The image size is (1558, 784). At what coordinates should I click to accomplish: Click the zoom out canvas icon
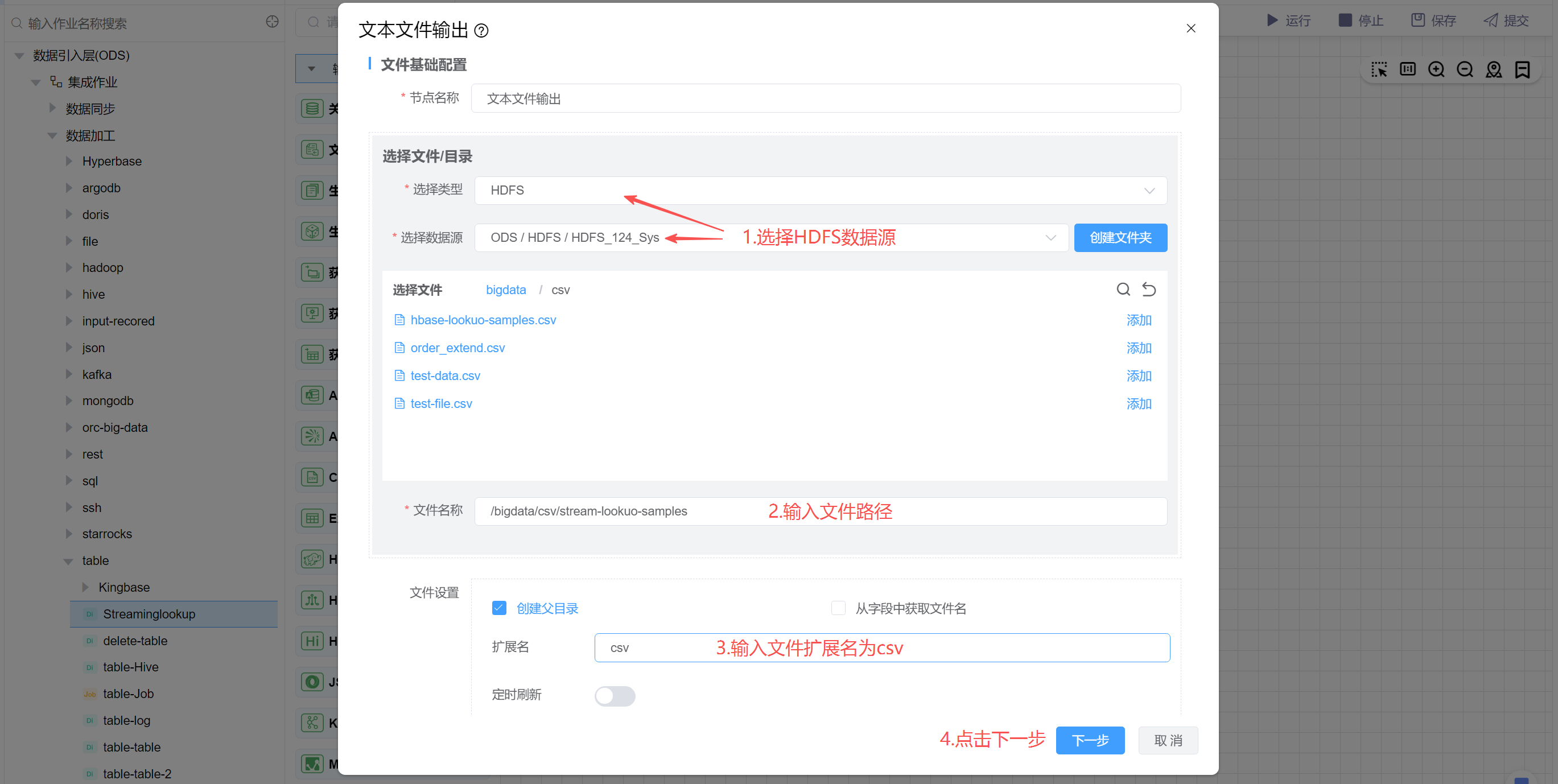pos(1464,69)
